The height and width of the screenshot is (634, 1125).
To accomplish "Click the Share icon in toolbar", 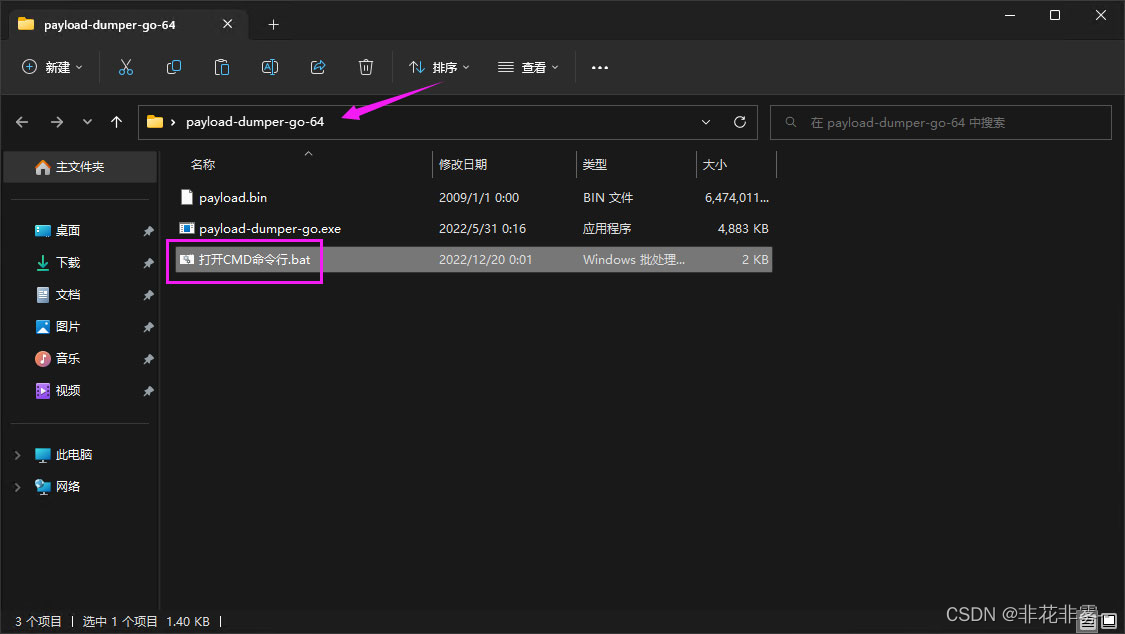I will tap(318, 67).
